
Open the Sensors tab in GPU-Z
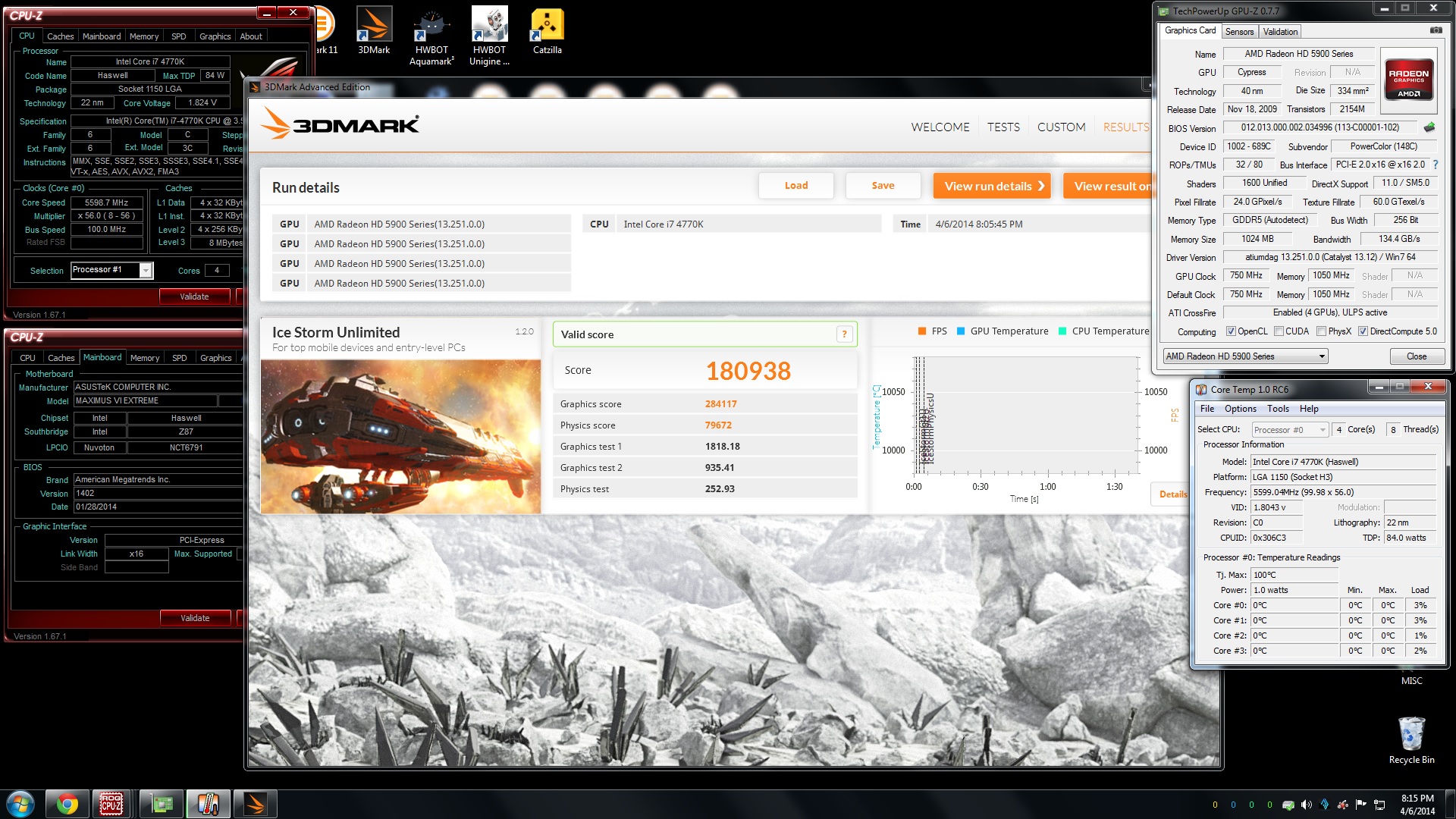pos(1239,31)
